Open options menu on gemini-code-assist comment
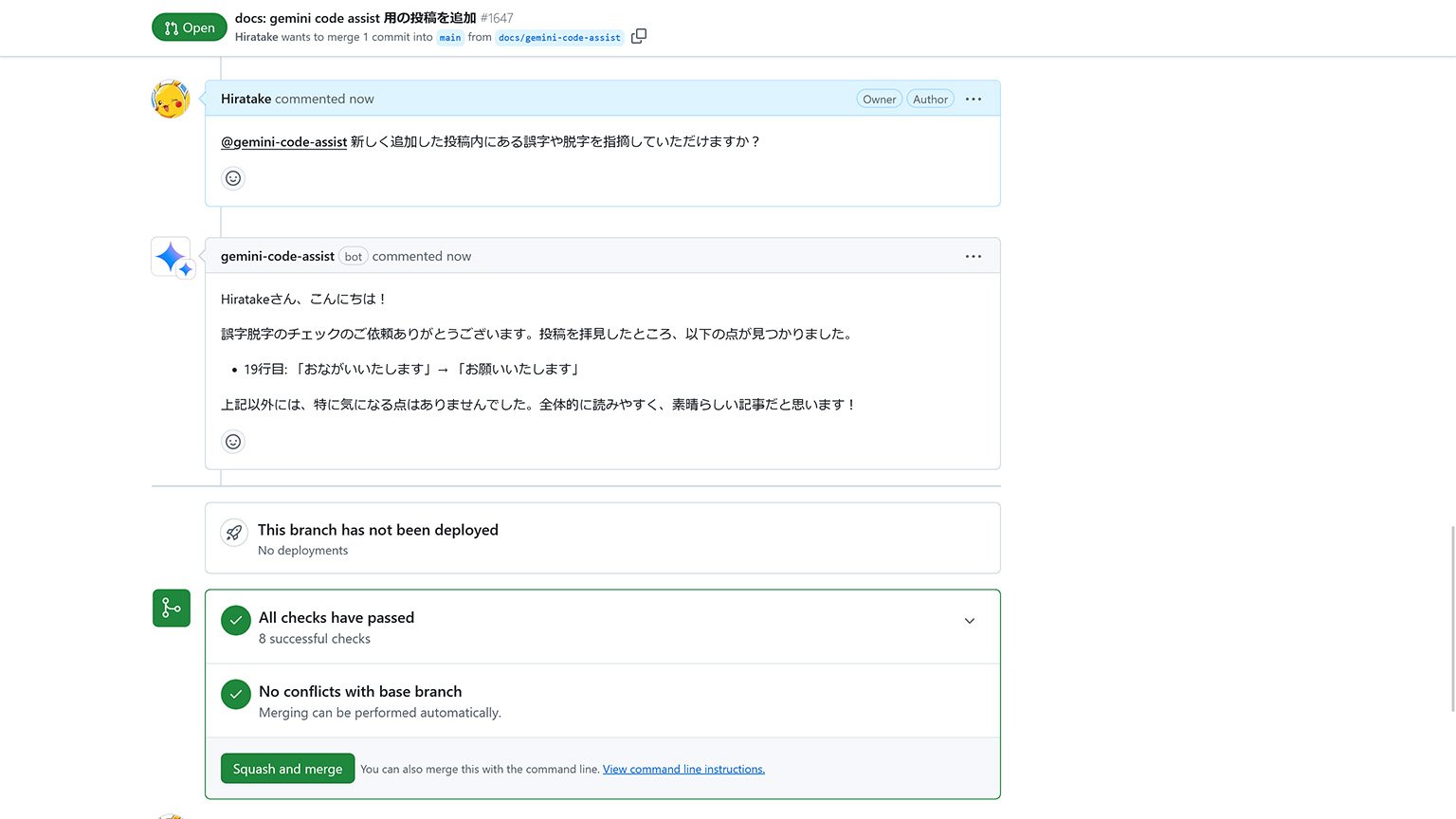Screen dimensions: 1456x819 974,256
